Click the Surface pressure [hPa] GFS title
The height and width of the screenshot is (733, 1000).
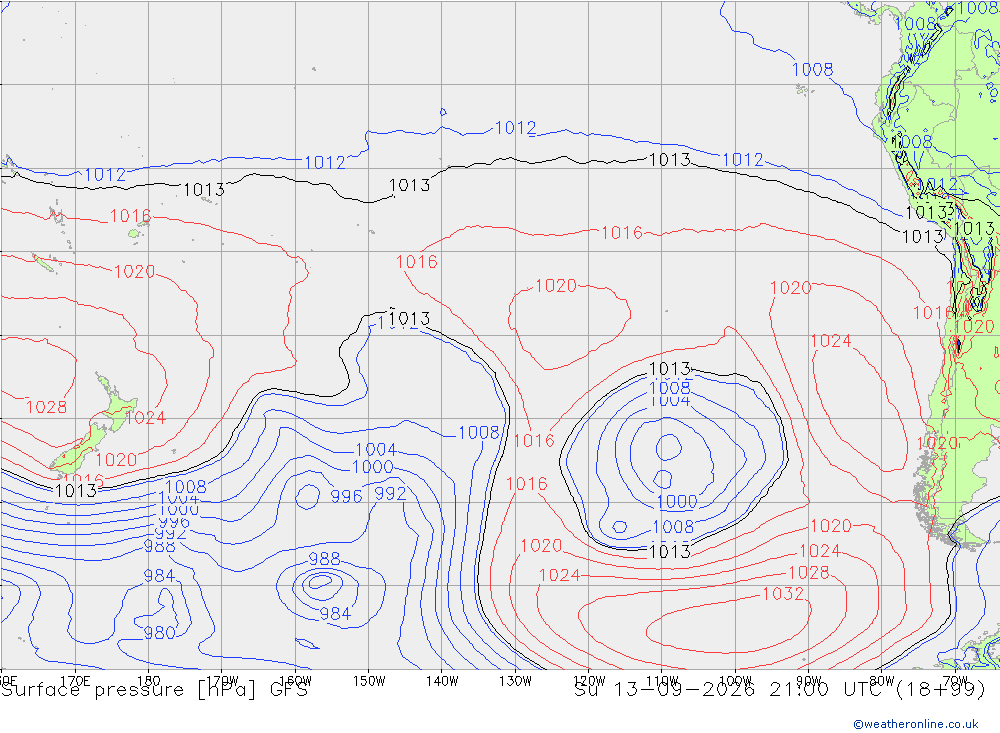154,690
